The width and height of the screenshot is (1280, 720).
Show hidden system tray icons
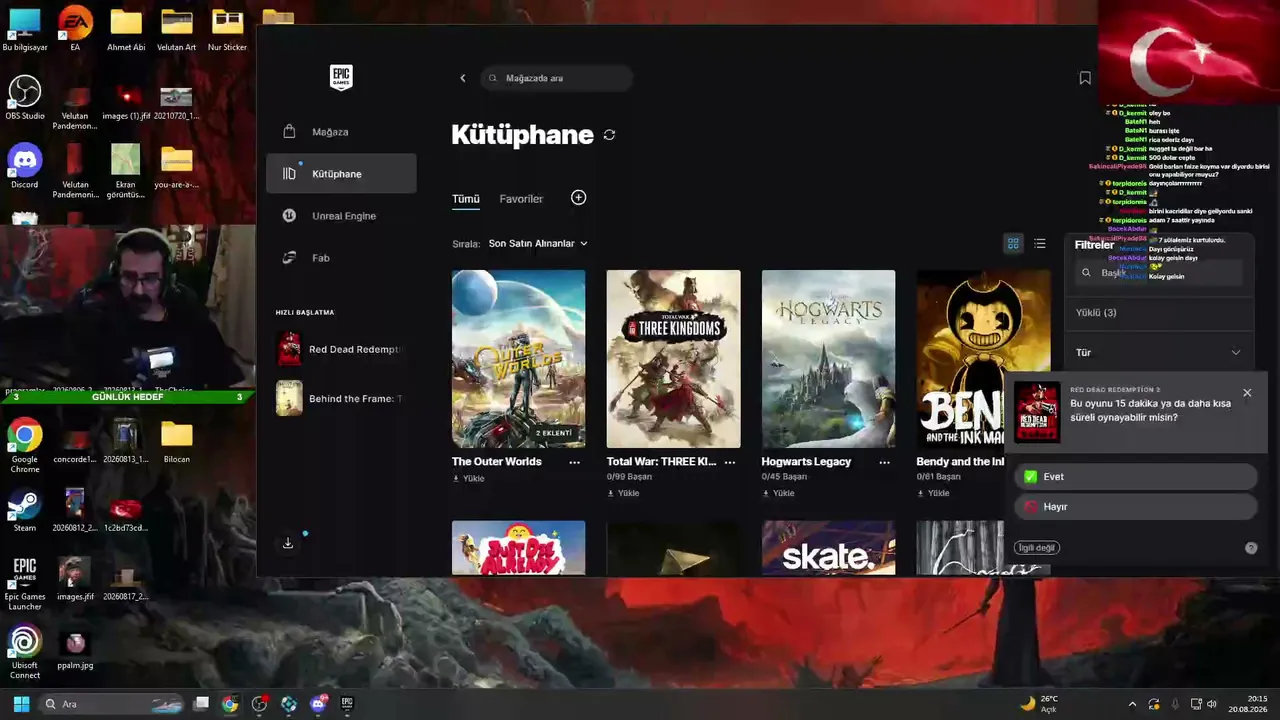(1132, 704)
